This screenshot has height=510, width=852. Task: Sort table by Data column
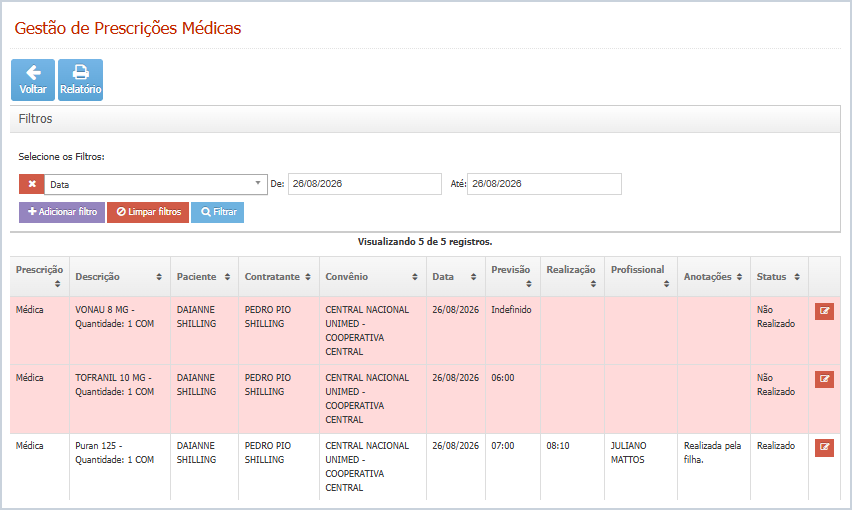point(456,276)
